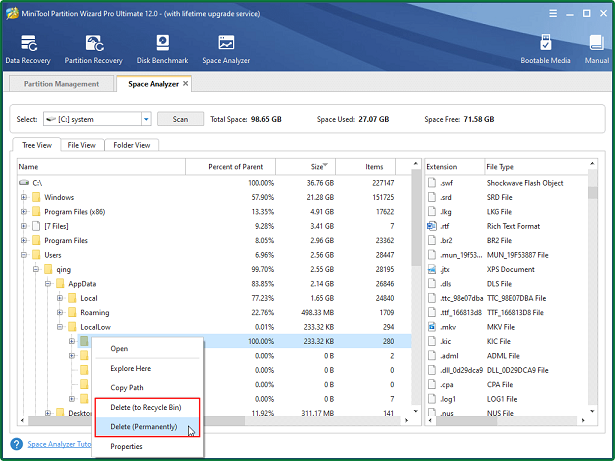The width and height of the screenshot is (615, 461).
Task: Collapse the qing folder node
Action: coord(36,269)
